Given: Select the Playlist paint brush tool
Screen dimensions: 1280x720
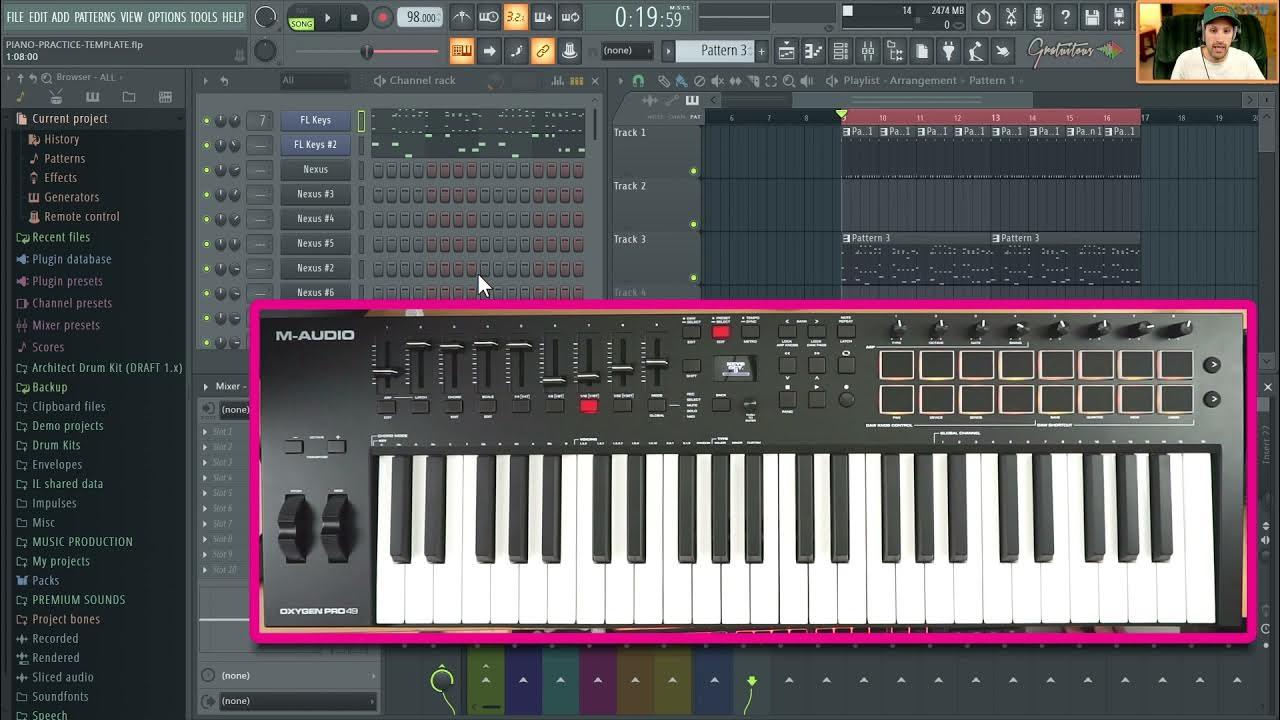Looking at the screenshot, I should click(681, 81).
